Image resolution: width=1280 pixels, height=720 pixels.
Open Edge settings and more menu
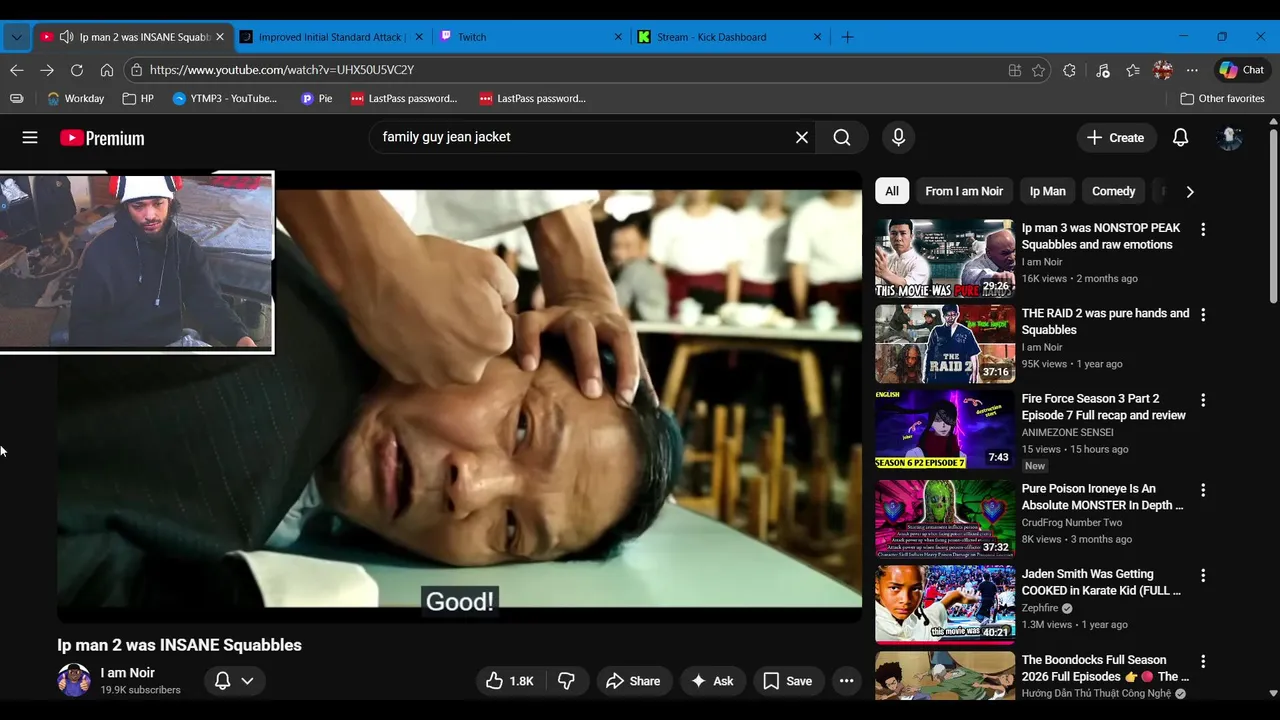tap(1192, 70)
